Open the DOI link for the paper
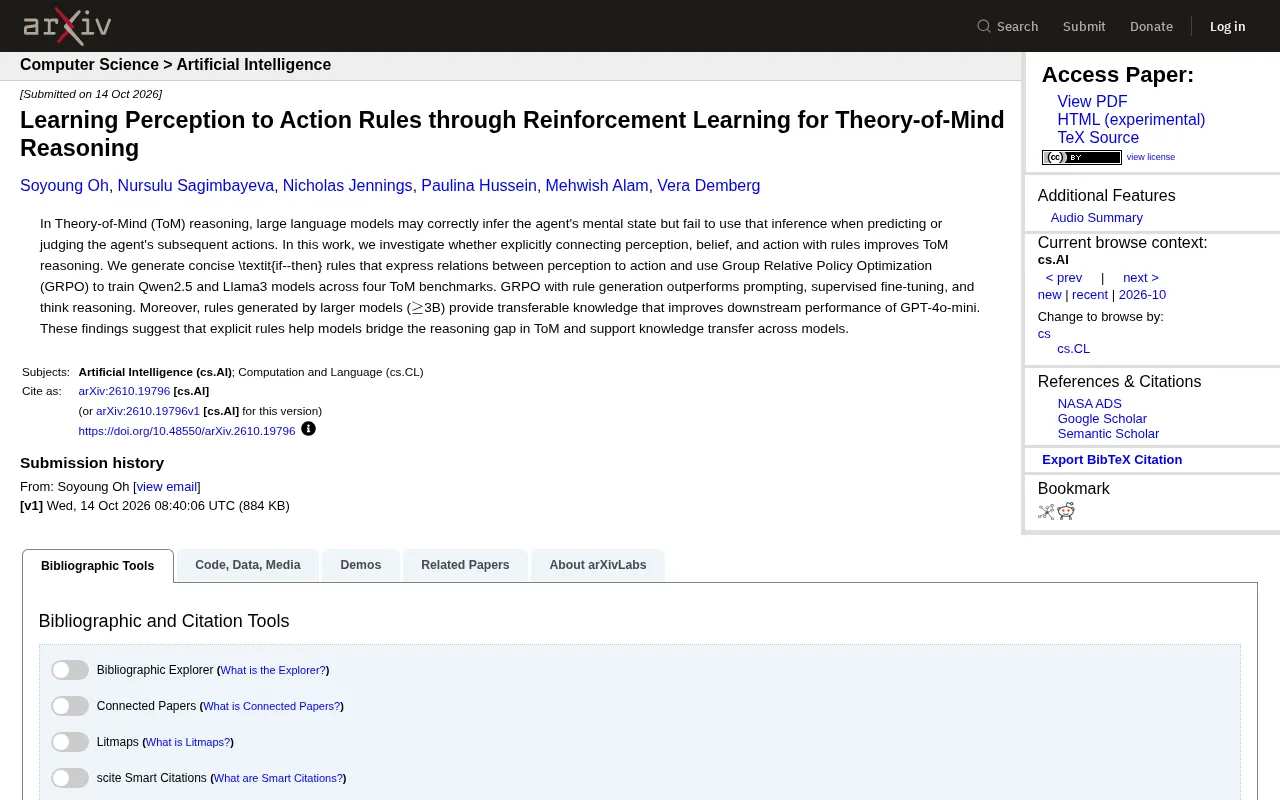This screenshot has height=800, width=1280. (x=187, y=431)
